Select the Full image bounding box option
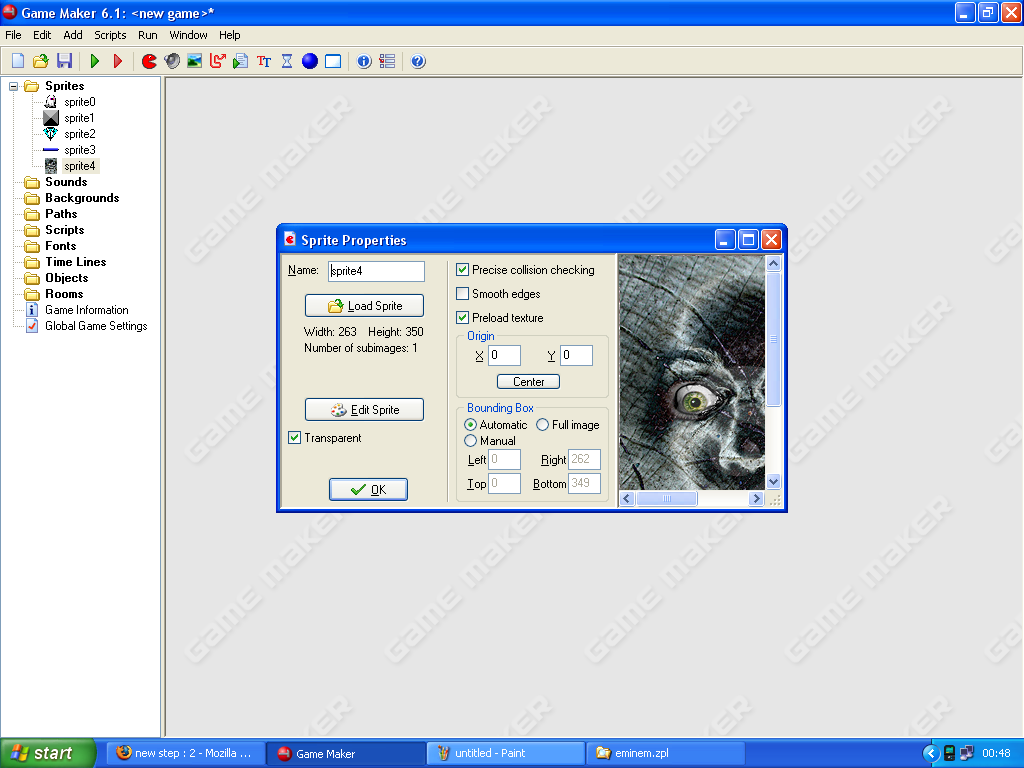 point(541,424)
